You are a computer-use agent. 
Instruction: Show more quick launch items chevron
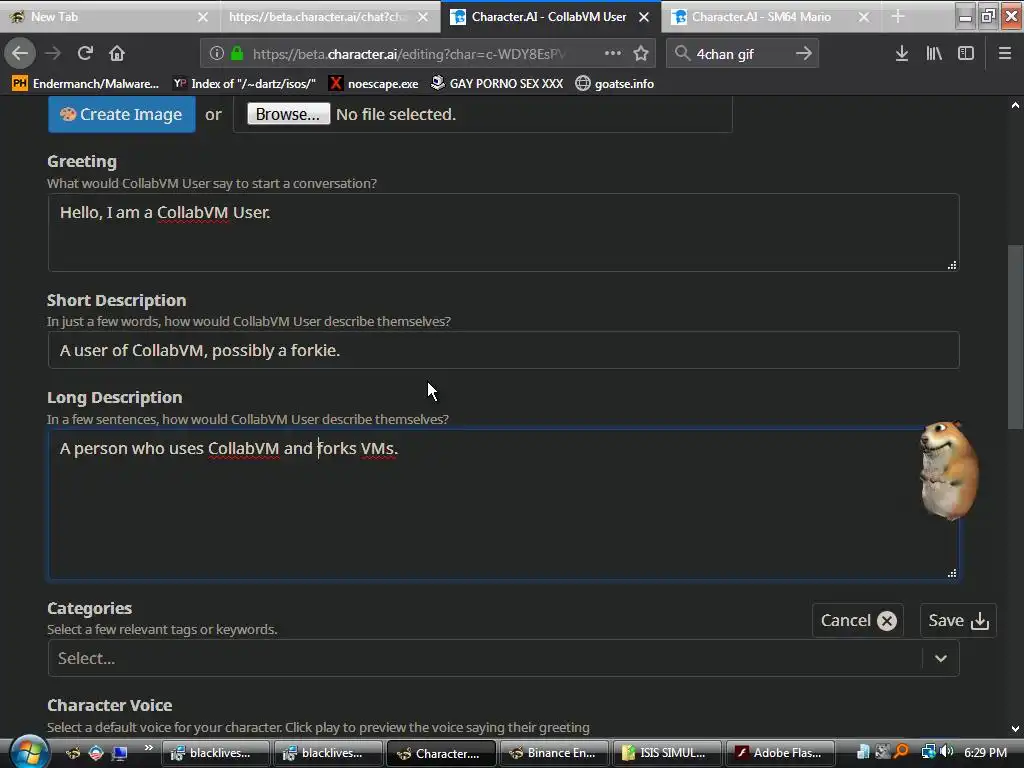(x=149, y=748)
